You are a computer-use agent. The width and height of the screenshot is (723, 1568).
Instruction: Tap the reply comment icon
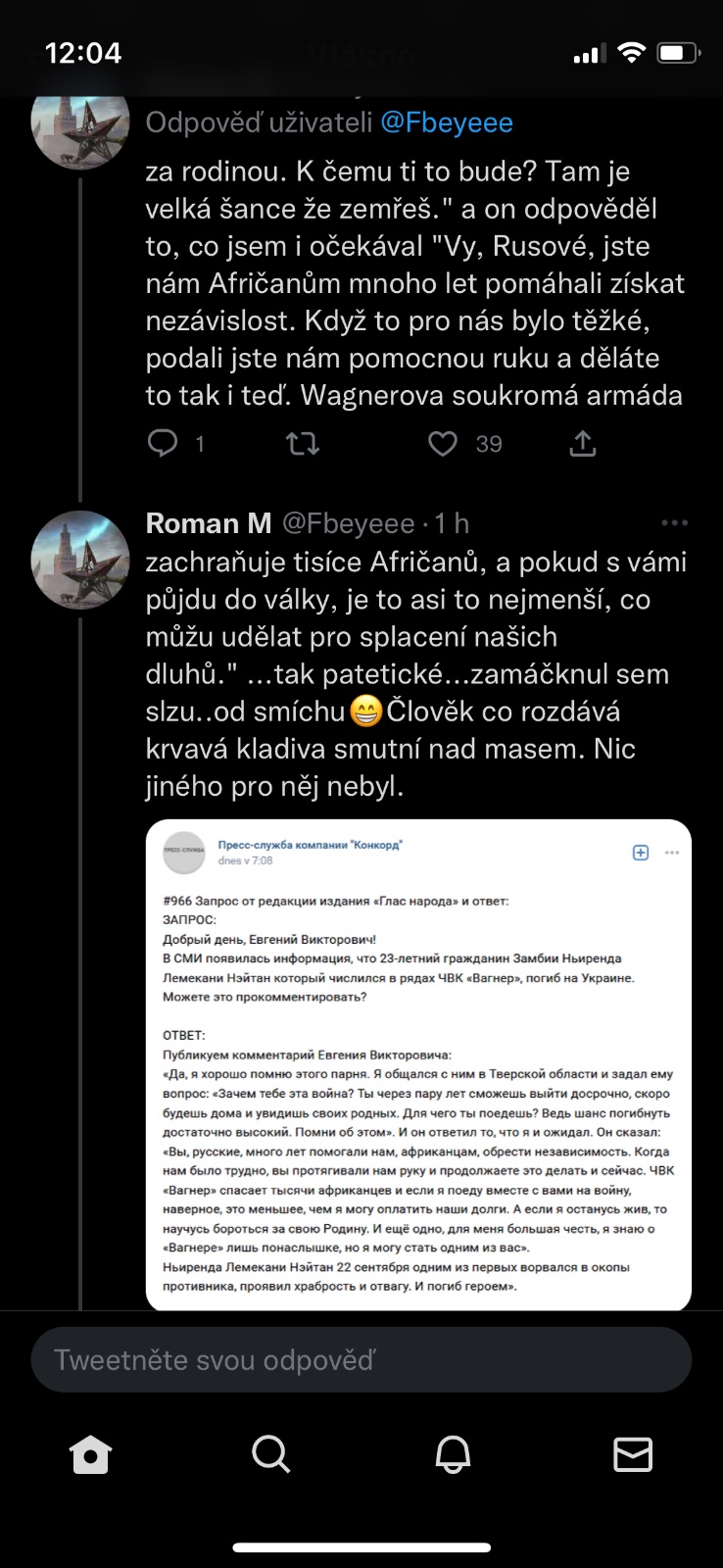click(163, 444)
